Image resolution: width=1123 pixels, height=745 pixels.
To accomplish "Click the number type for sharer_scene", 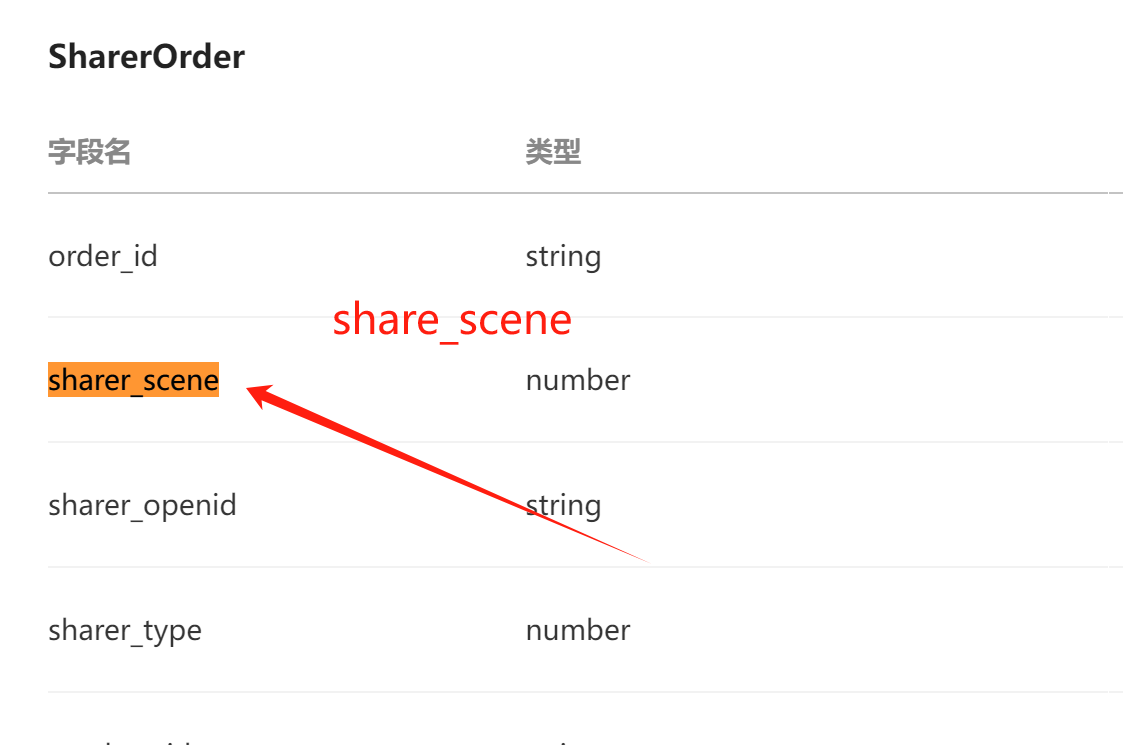I will pyautogui.click(x=578, y=380).
